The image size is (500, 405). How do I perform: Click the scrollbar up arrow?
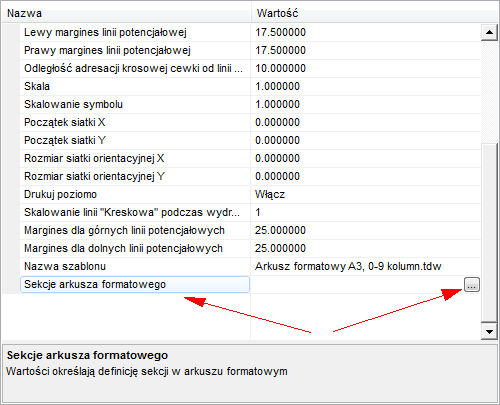point(489,32)
